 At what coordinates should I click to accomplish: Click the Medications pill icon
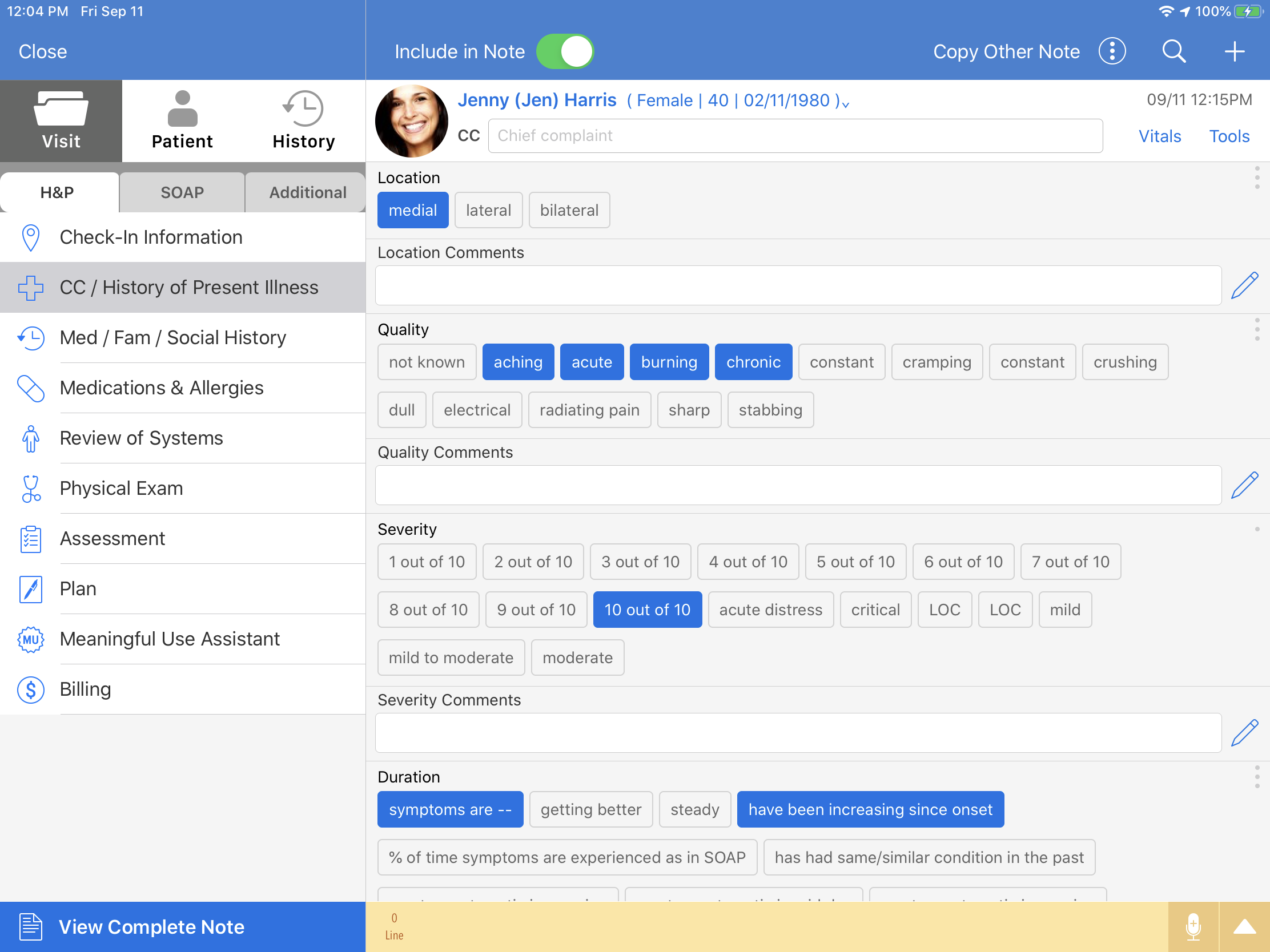30,388
